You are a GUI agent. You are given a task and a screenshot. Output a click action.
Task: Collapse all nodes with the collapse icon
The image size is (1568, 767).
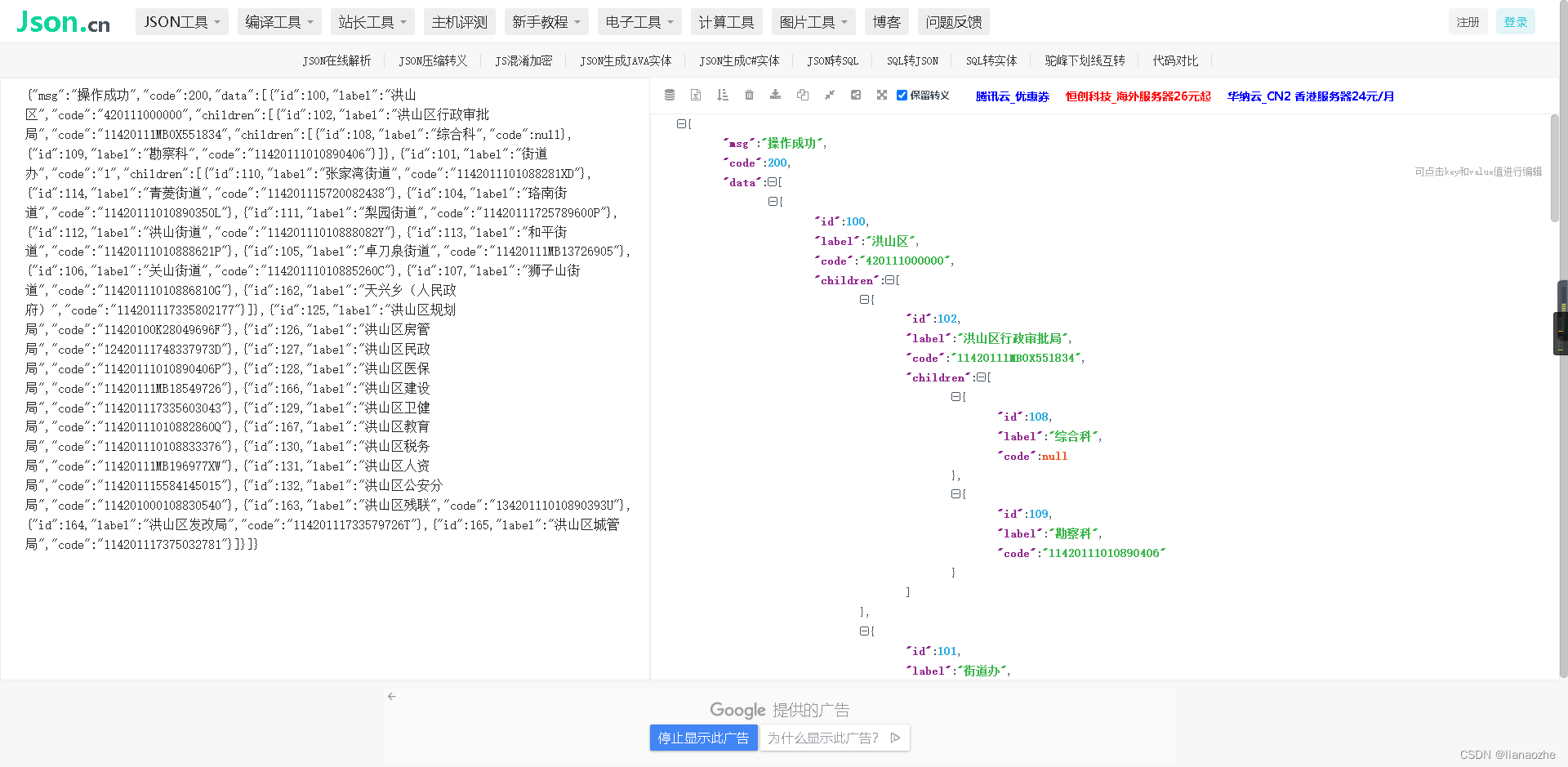pos(829,95)
